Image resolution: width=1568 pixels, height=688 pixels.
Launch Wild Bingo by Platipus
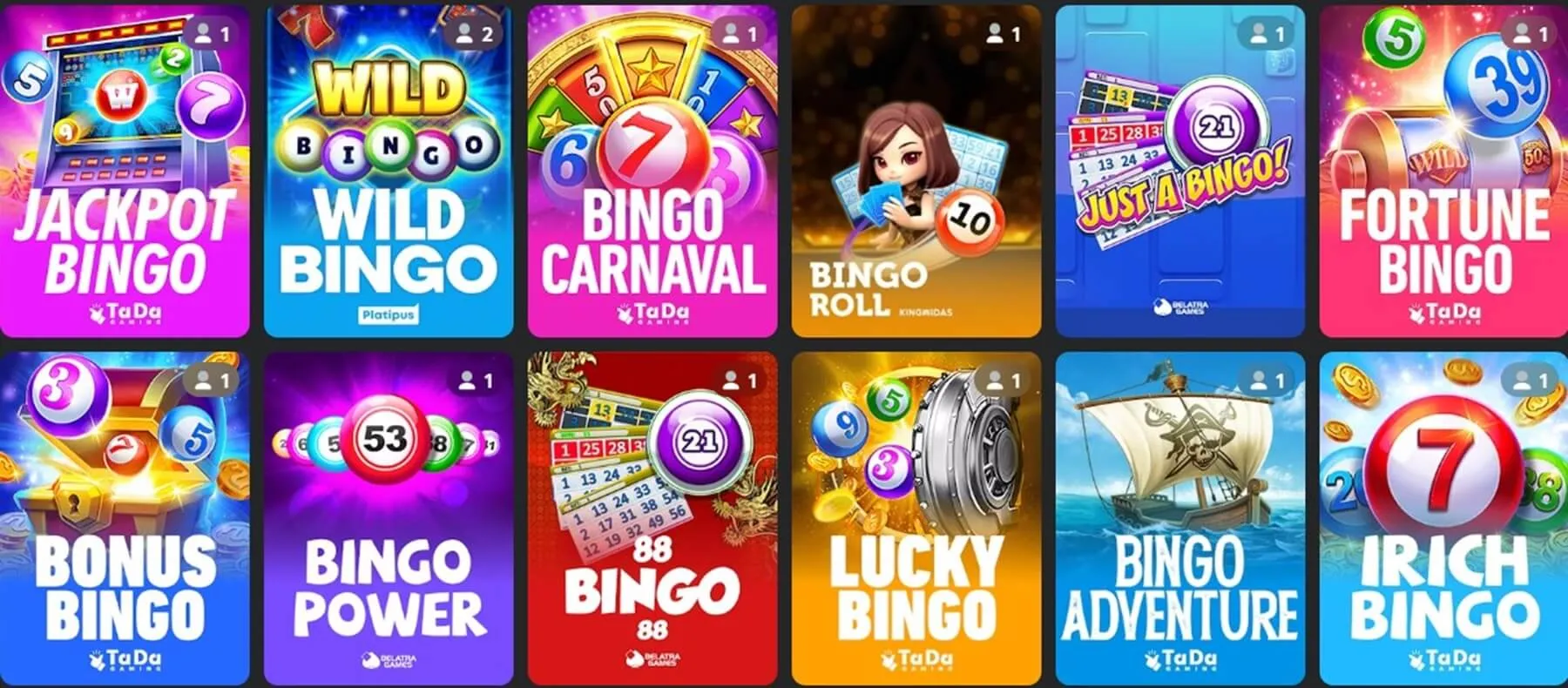pos(389,171)
